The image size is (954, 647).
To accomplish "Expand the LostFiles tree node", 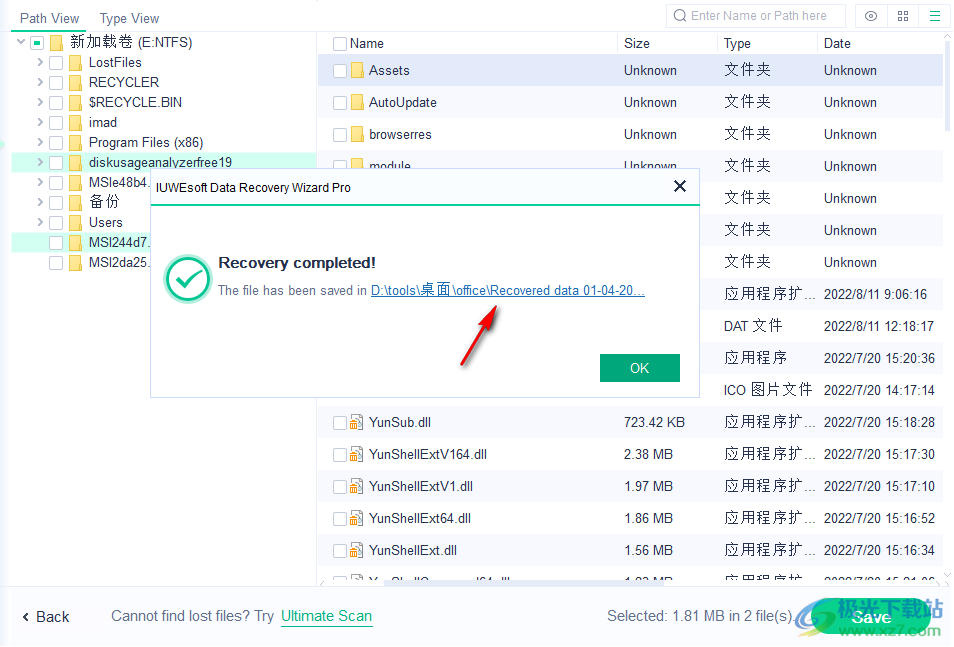I will point(40,62).
